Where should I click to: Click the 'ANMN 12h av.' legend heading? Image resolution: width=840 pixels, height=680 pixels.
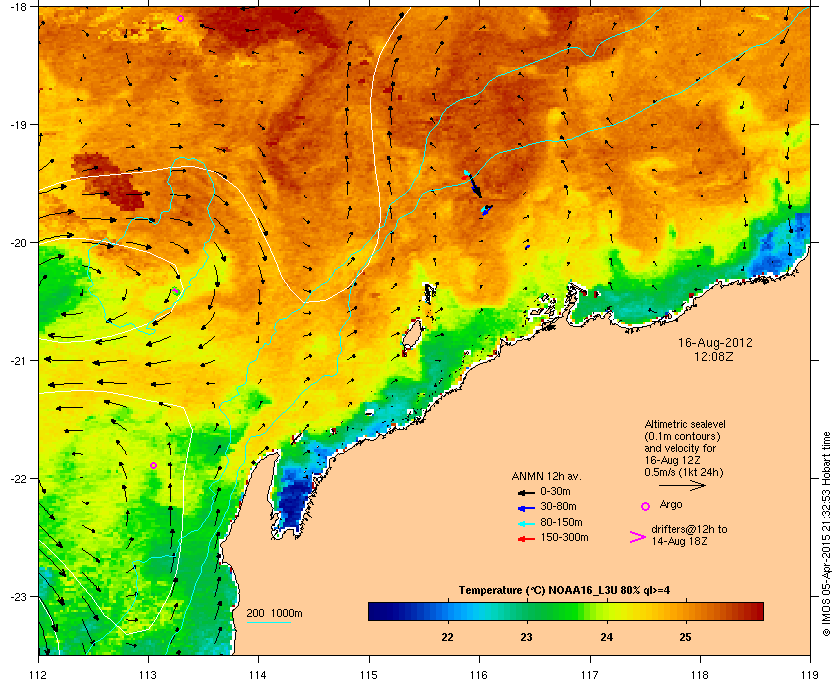click(546, 476)
